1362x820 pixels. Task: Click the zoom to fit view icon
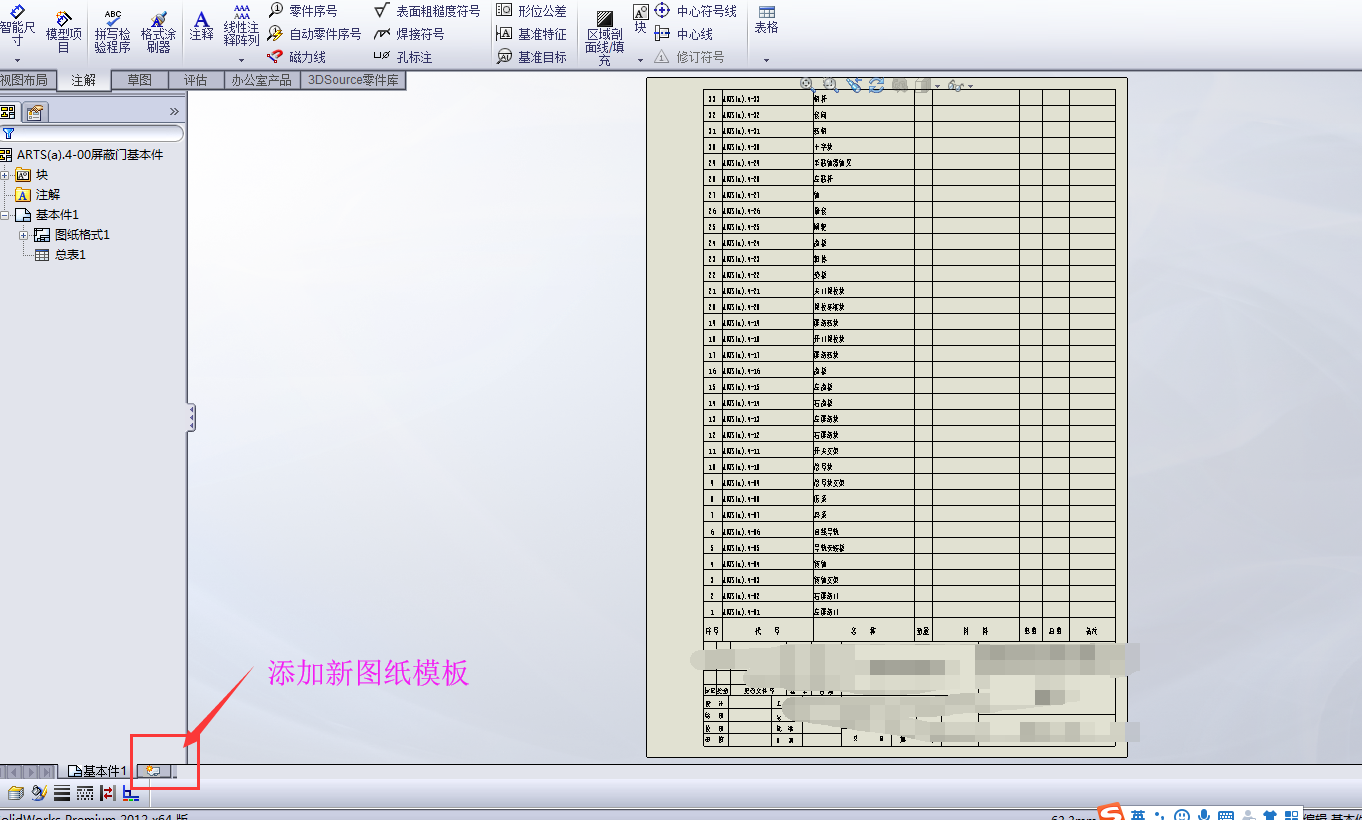[807, 86]
